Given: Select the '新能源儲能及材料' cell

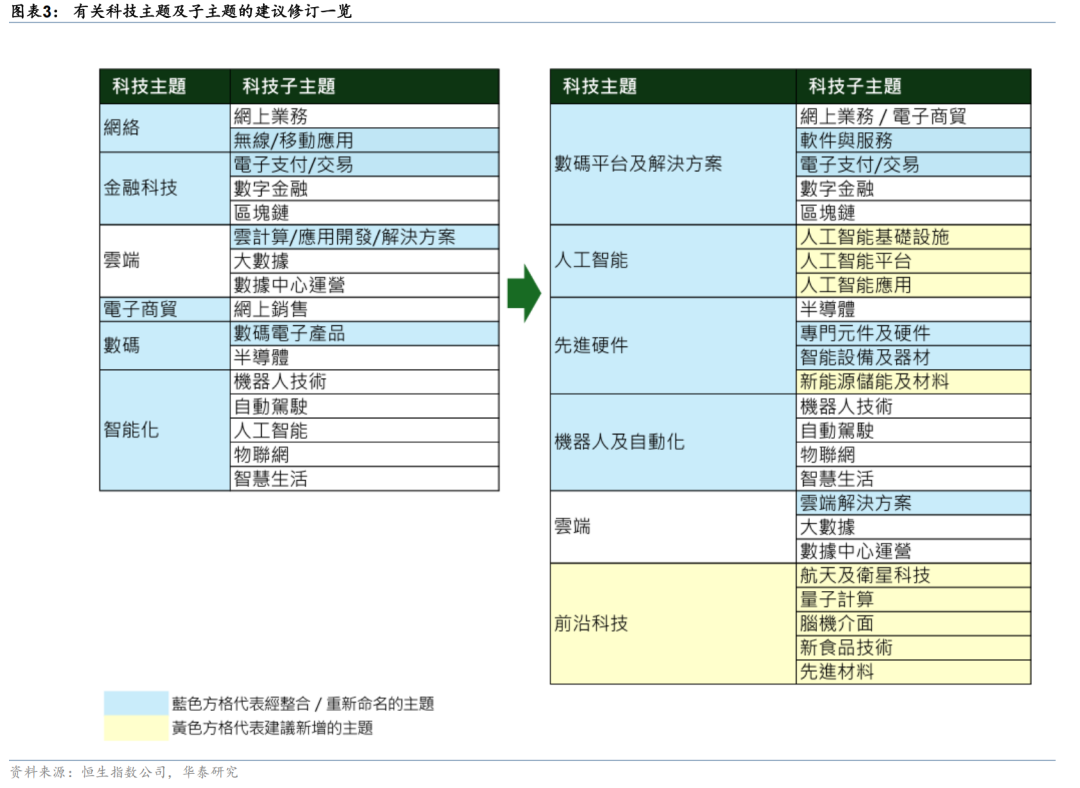Looking at the screenshot, I should [x=913, y=382].
